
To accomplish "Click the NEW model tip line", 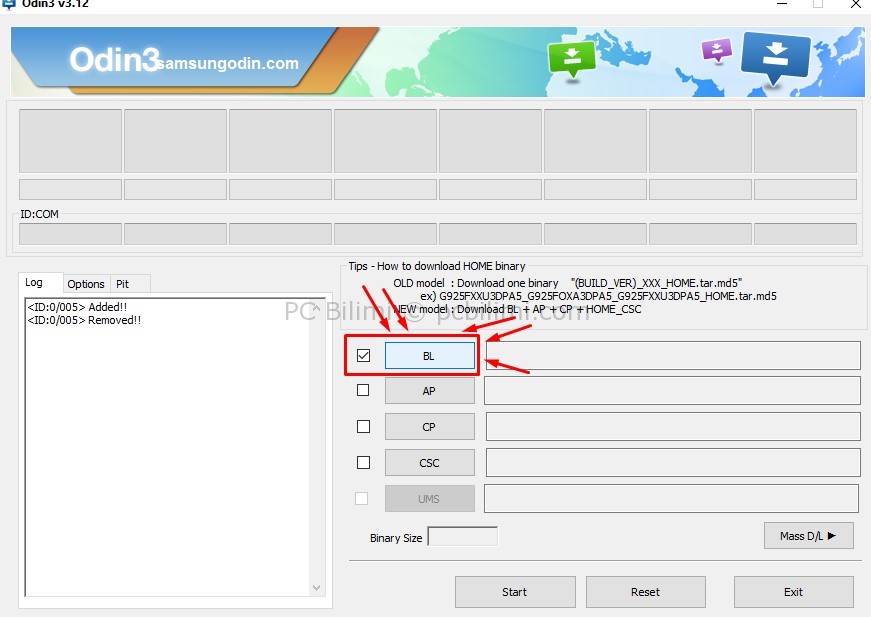I will [x=518, y=309].
